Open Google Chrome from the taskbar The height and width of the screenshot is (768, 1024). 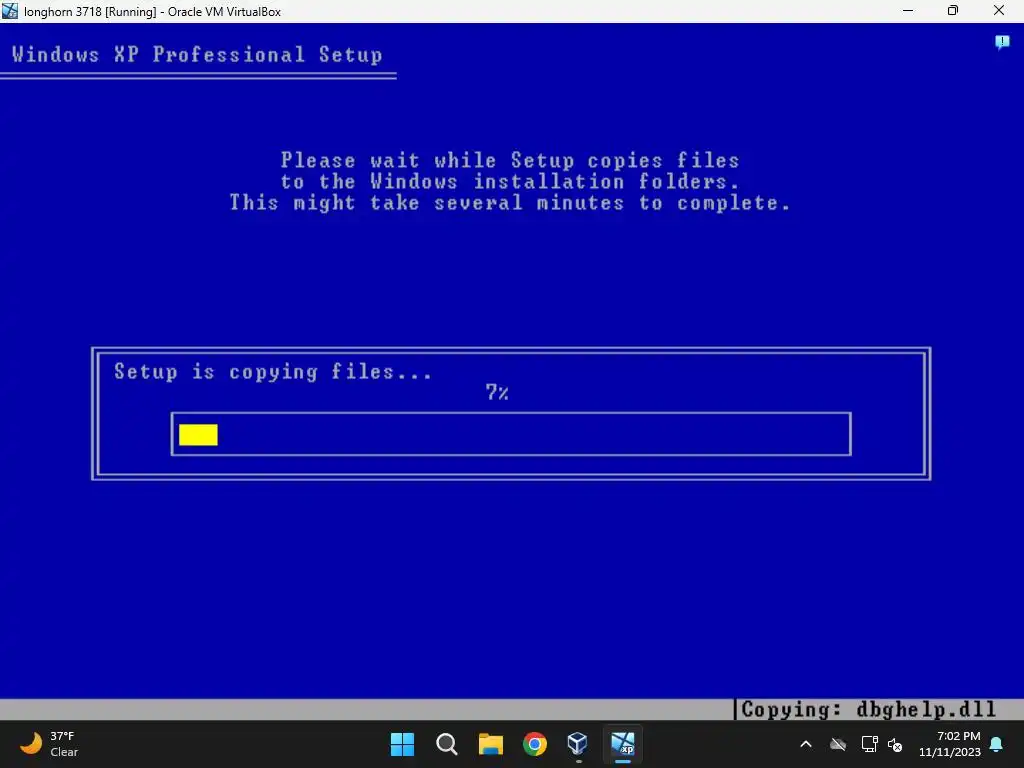[534, 744]
